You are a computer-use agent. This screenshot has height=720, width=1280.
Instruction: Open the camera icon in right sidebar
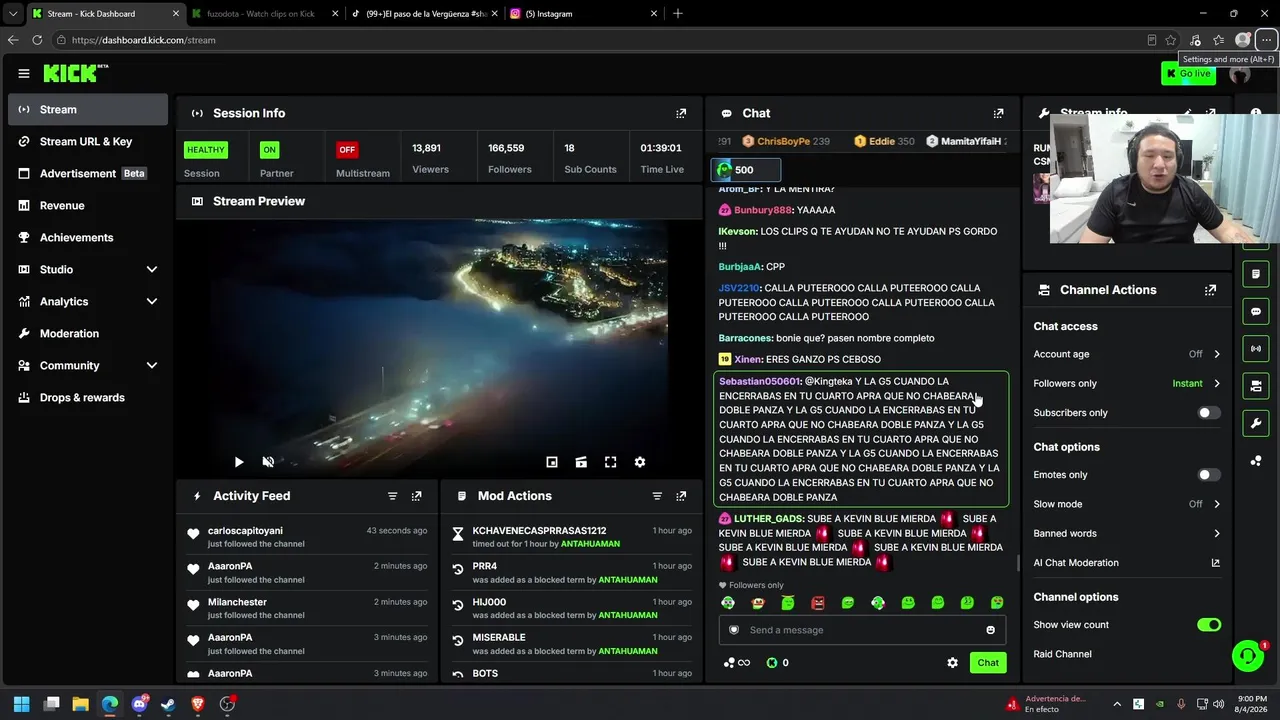click(x=1256, y=386)
